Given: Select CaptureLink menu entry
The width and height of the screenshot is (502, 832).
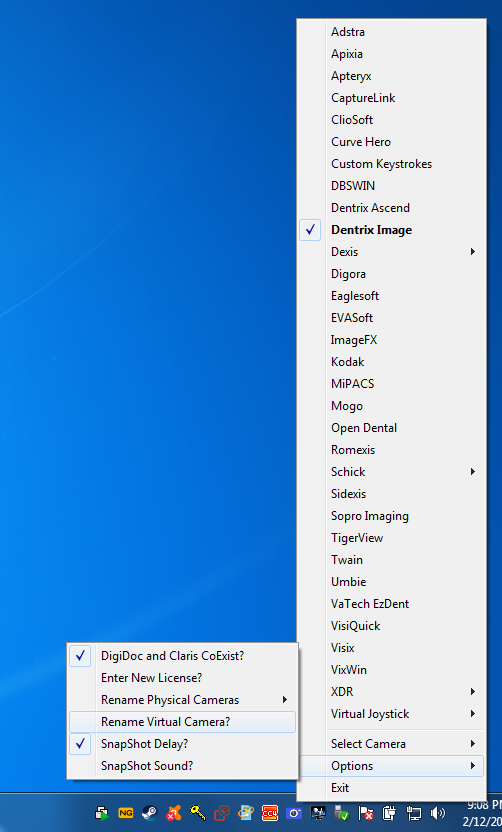Looking at the screenshot, I should pos(392,98).
